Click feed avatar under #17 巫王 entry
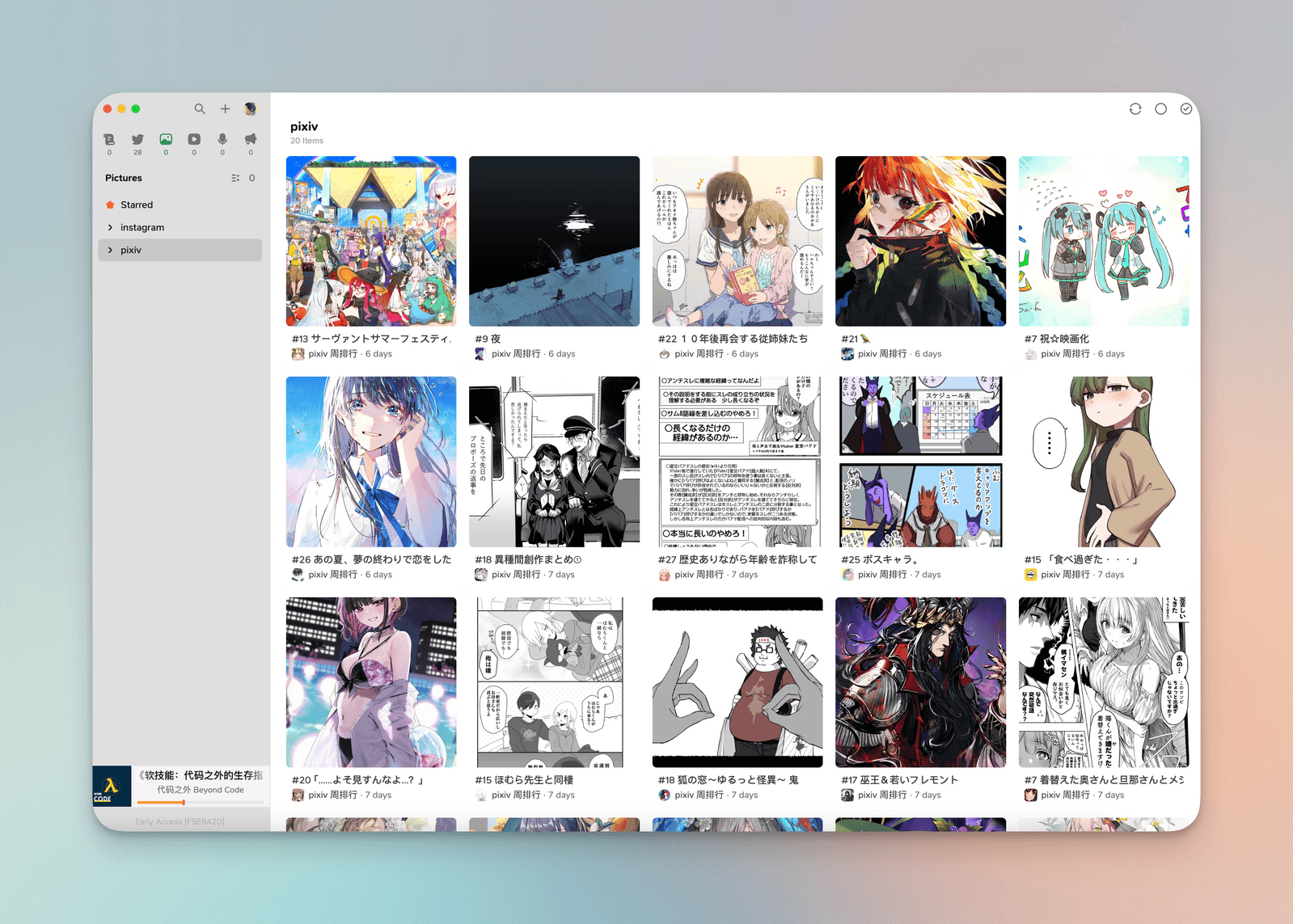Viewport: 1293px width, 924px height. pos(847,795)
